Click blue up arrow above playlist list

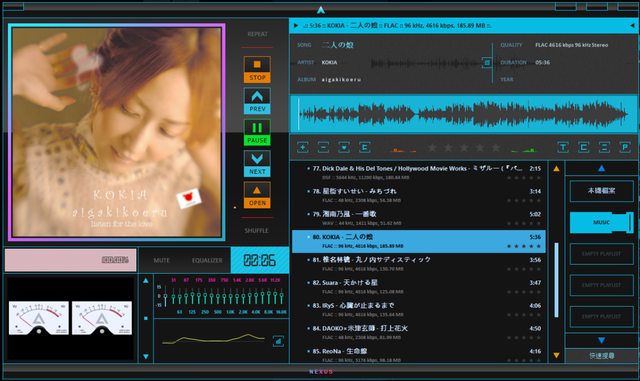601,168
